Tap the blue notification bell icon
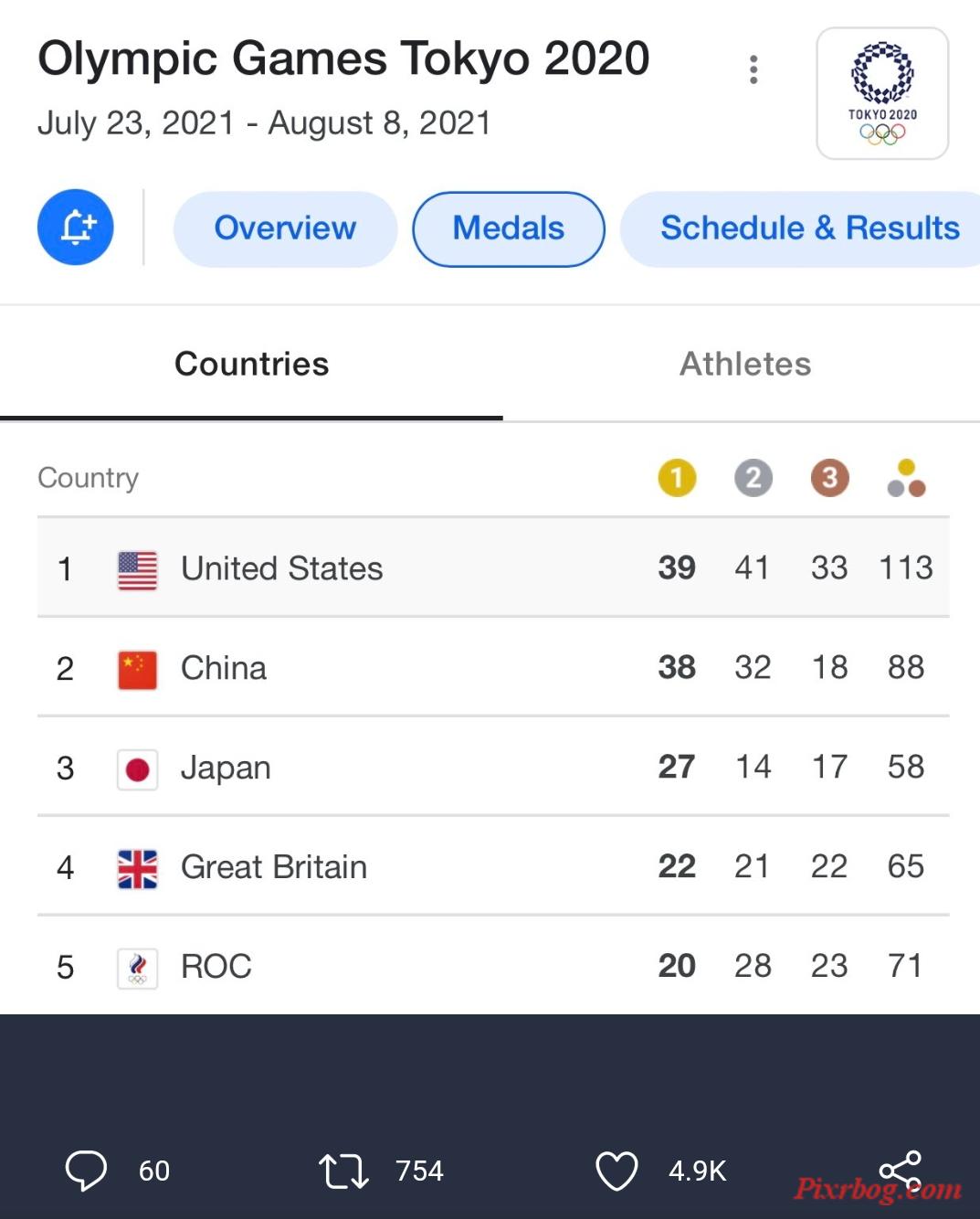Screen dimensions: 980x1219 pos(76,228)
